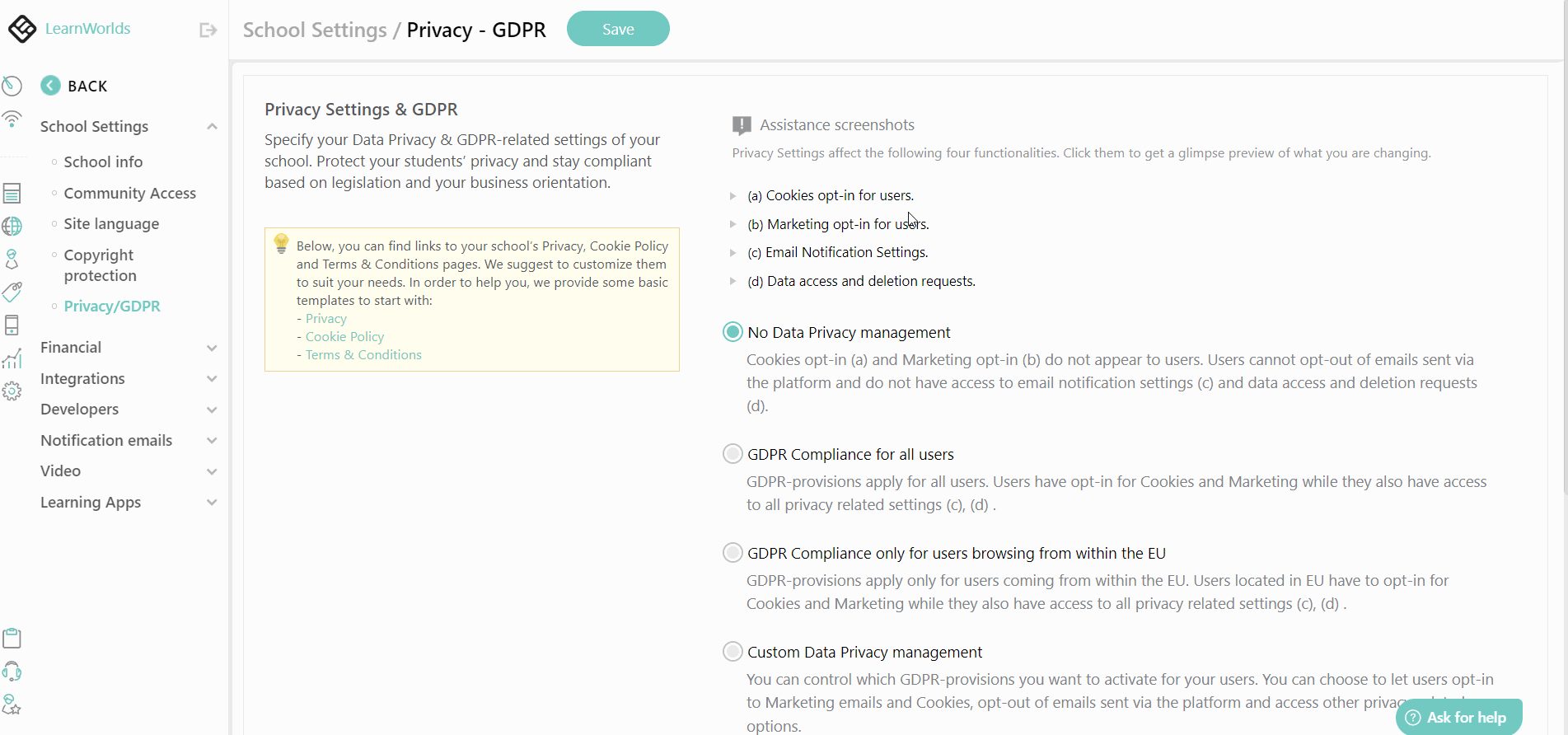Open the globe icon in left rail
This screenshot has width=1568, height=735.
pos(12,226)
